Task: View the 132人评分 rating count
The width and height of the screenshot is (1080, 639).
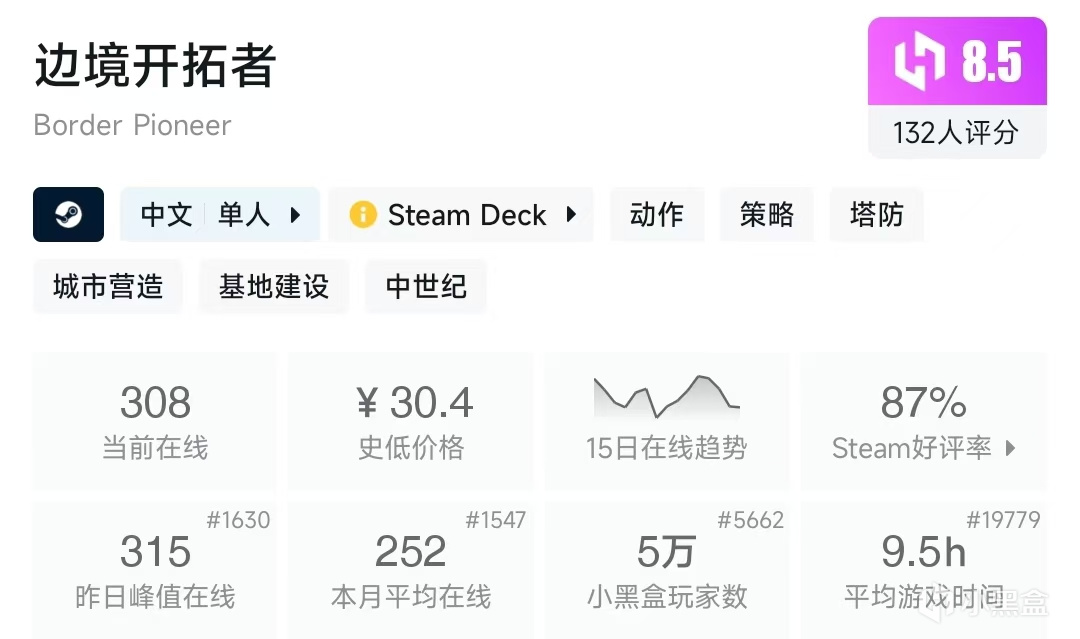Action: (x=956, y=132)
